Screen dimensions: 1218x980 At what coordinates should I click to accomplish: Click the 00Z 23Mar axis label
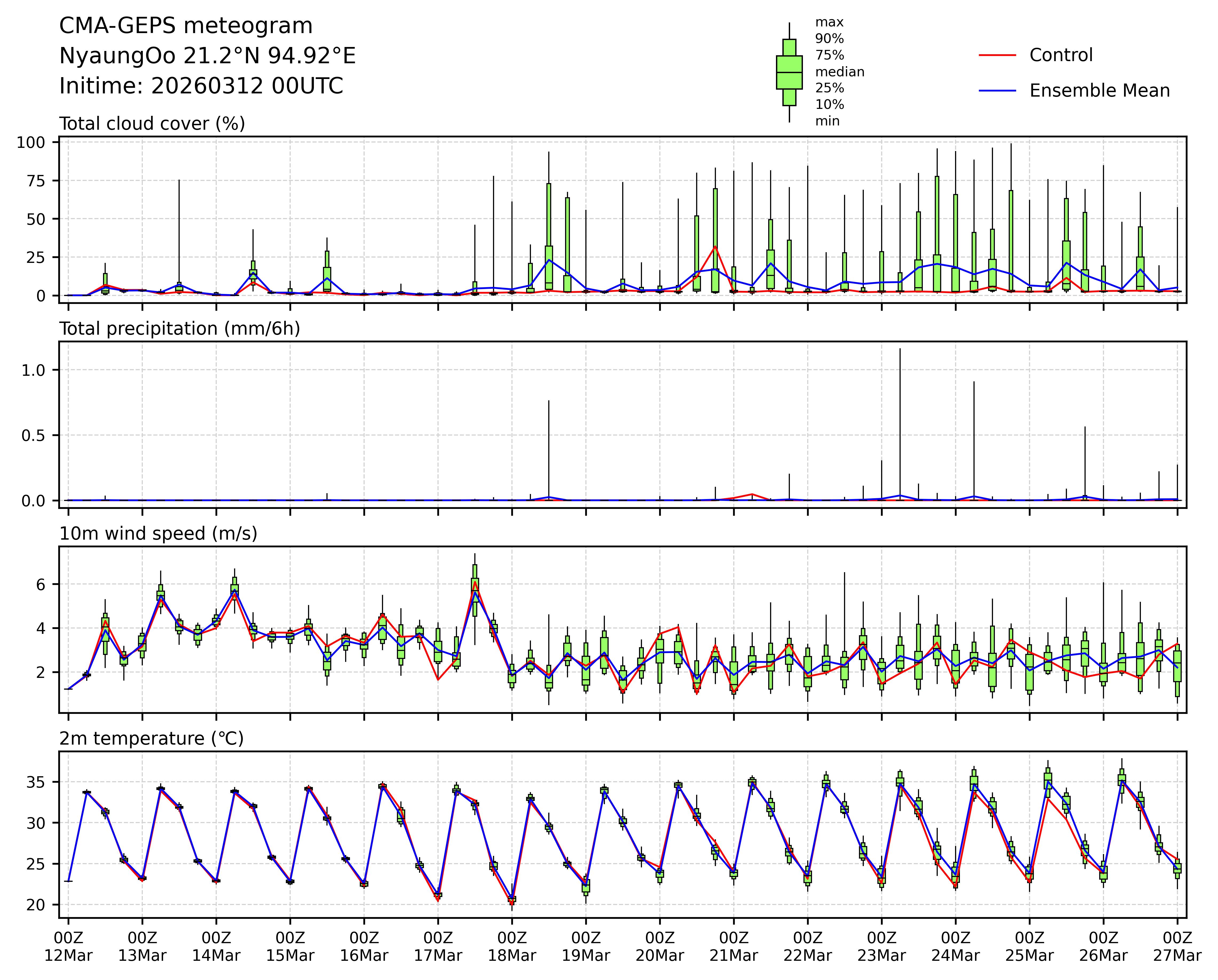click(x=881, y=947)
